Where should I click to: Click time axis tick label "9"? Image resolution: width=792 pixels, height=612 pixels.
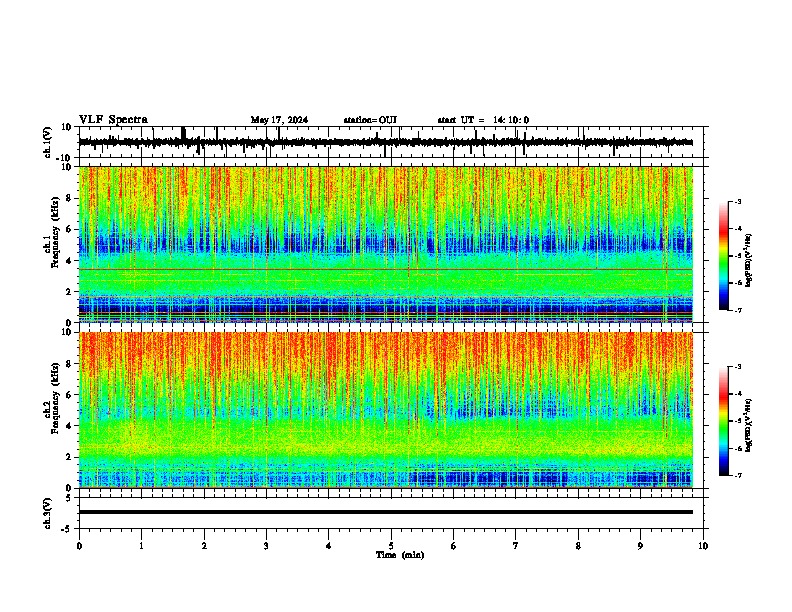(x=640, y=546)
